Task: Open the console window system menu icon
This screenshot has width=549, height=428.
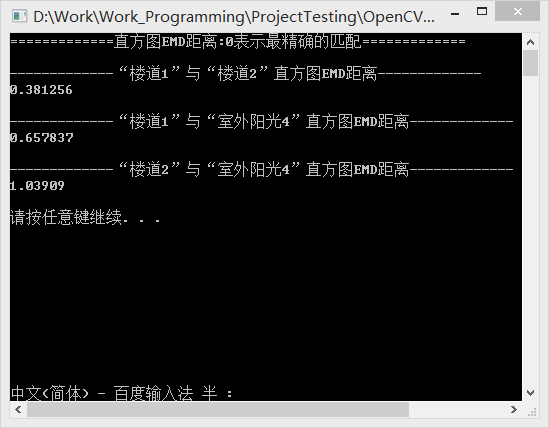Action: tap(19, 16)
